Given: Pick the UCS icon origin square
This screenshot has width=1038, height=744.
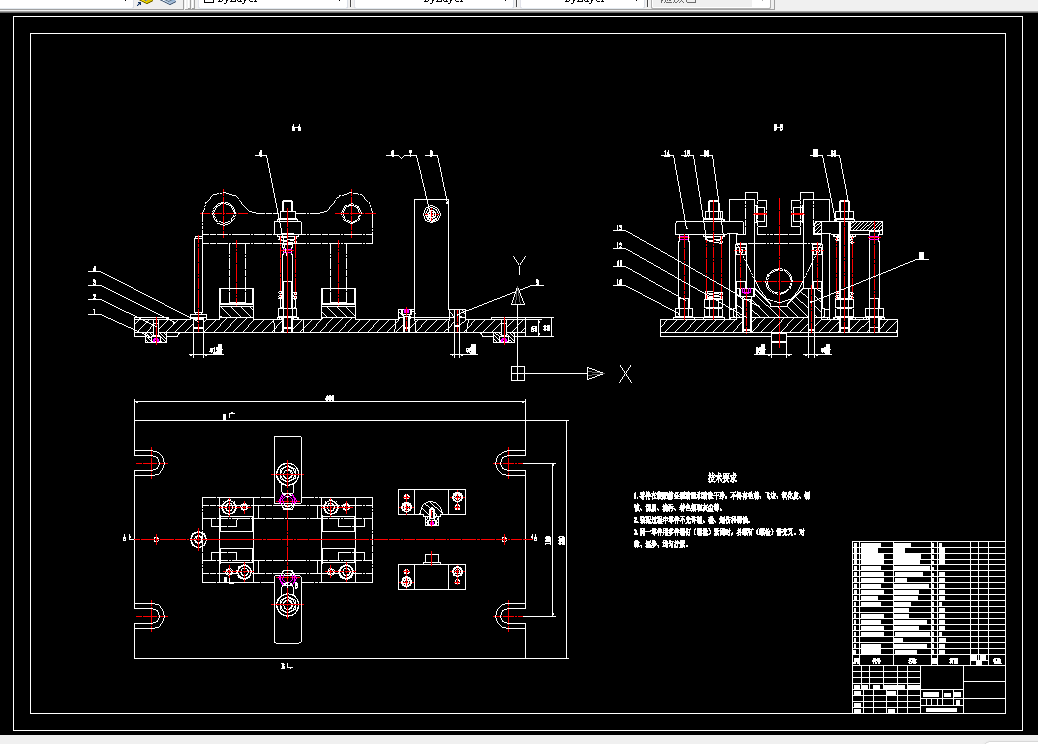Looking at the screenshot, I should point(518,374).
